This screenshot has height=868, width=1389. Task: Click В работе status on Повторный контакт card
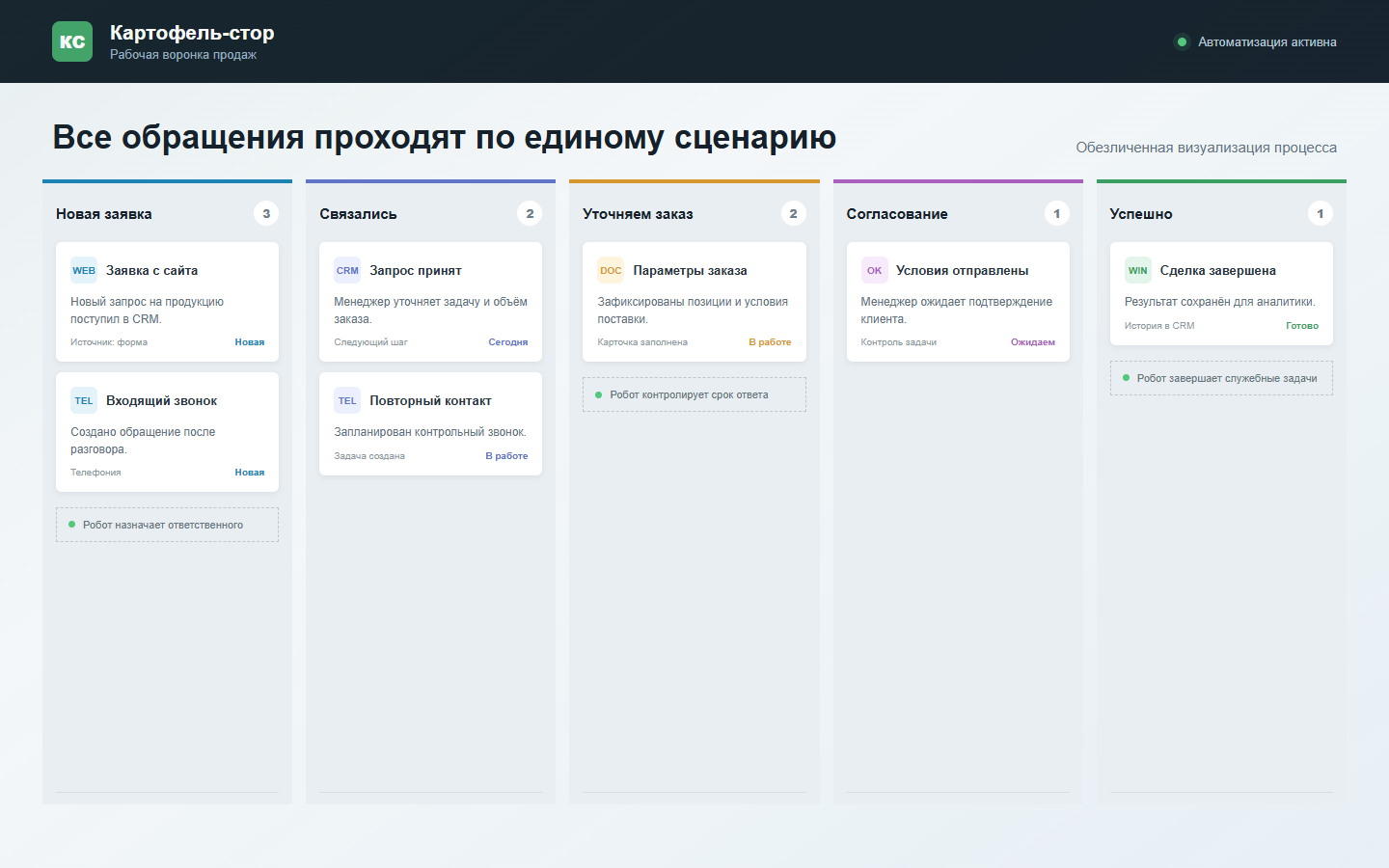[x=506, y=456]
